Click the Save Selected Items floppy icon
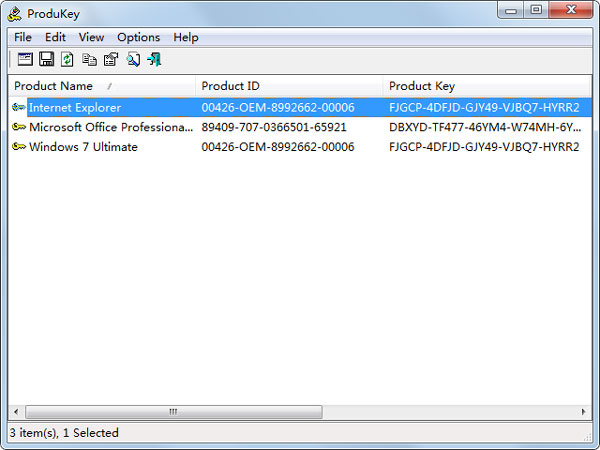The image size is (600, 450). [46, 59]
